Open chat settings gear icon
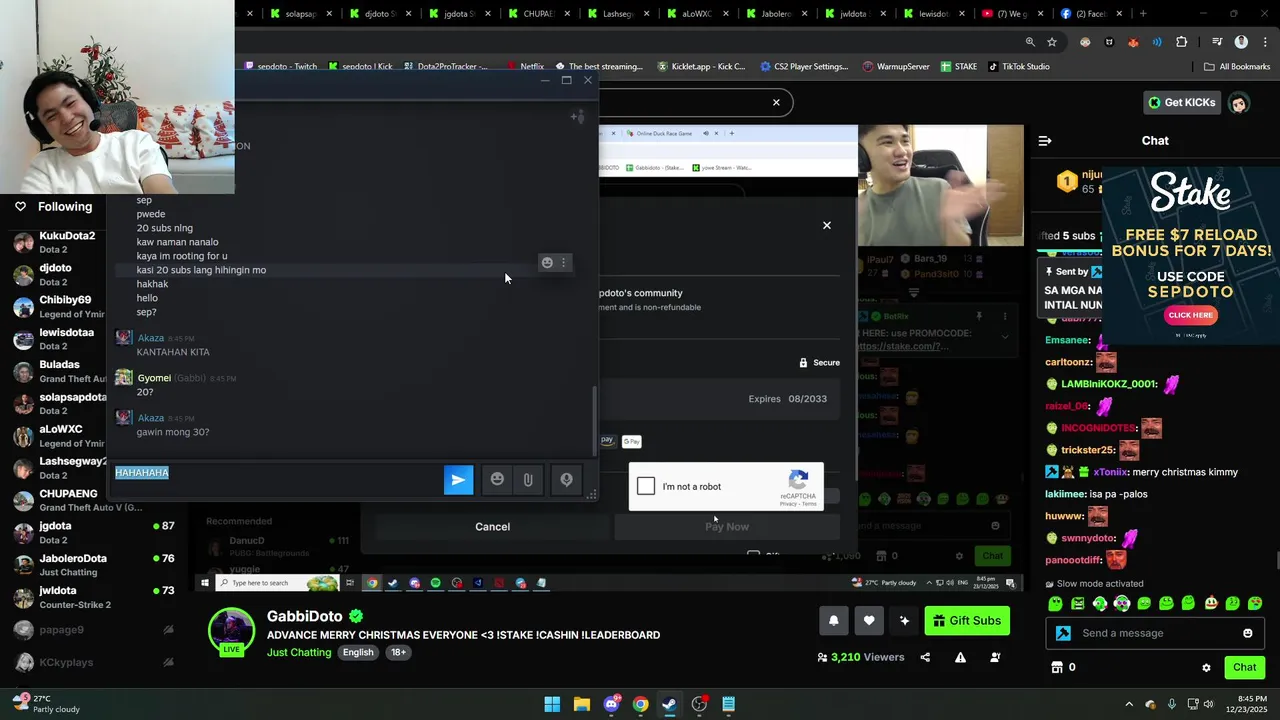 1206,667
